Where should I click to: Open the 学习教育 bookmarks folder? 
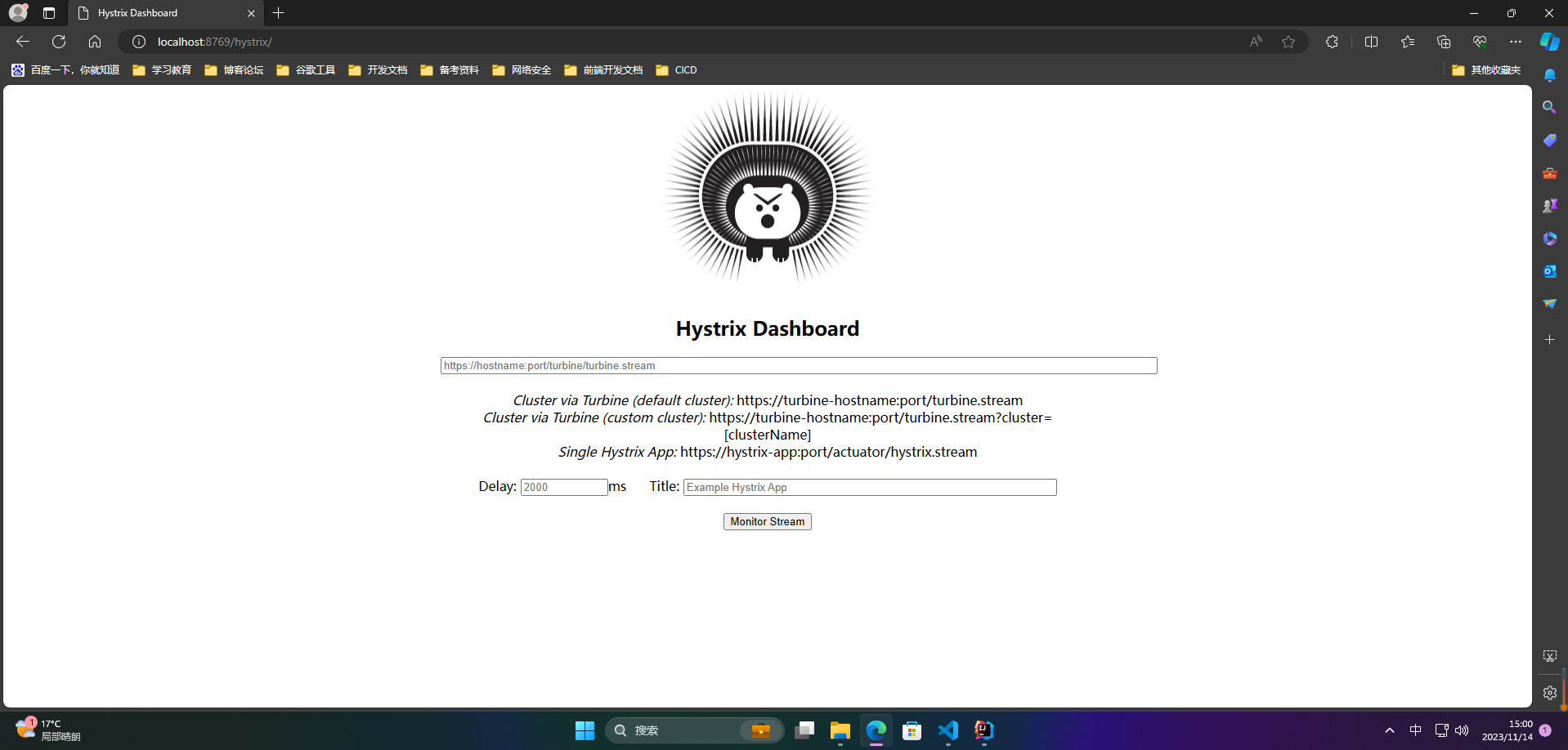162,70
